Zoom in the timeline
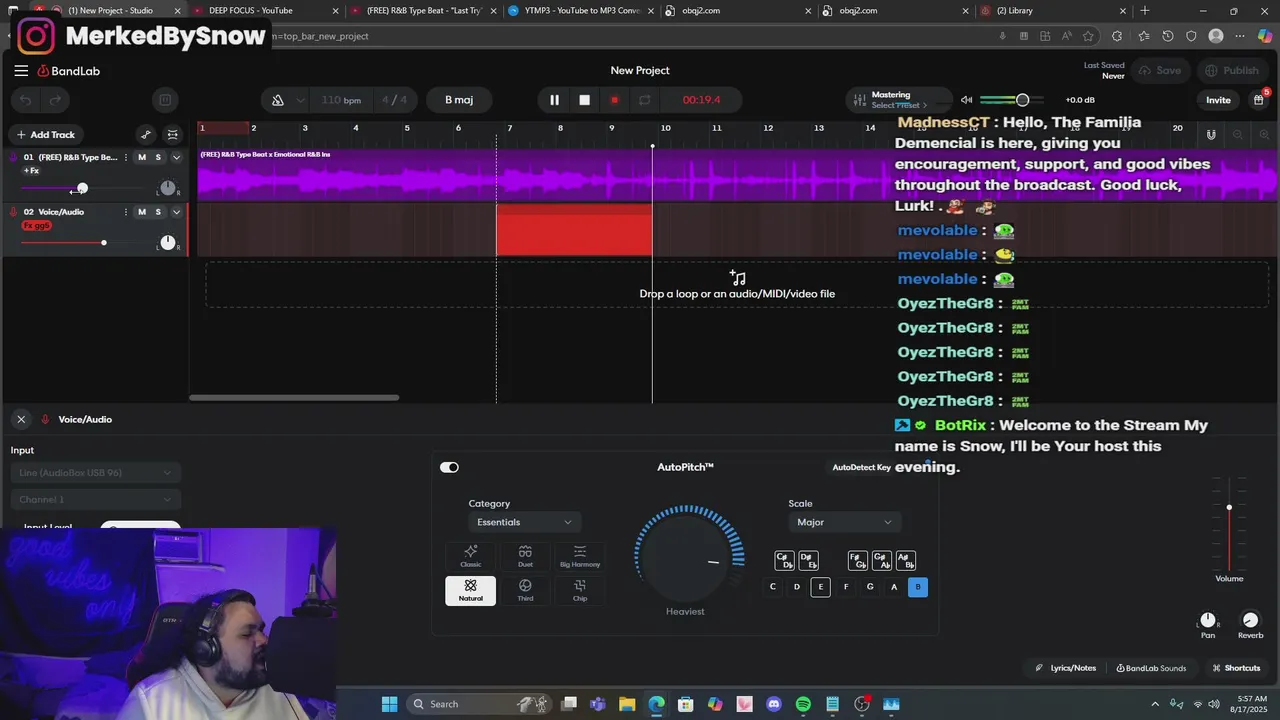The height and width of the screenshot is (720, 1280). coord(1264,135)
